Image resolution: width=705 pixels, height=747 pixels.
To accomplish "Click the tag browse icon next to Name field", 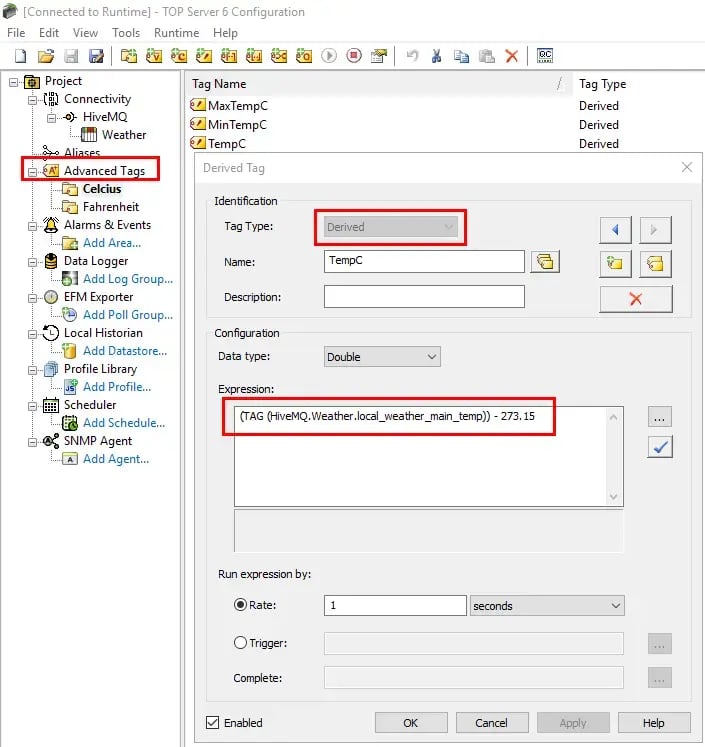I will pos(545,262).
